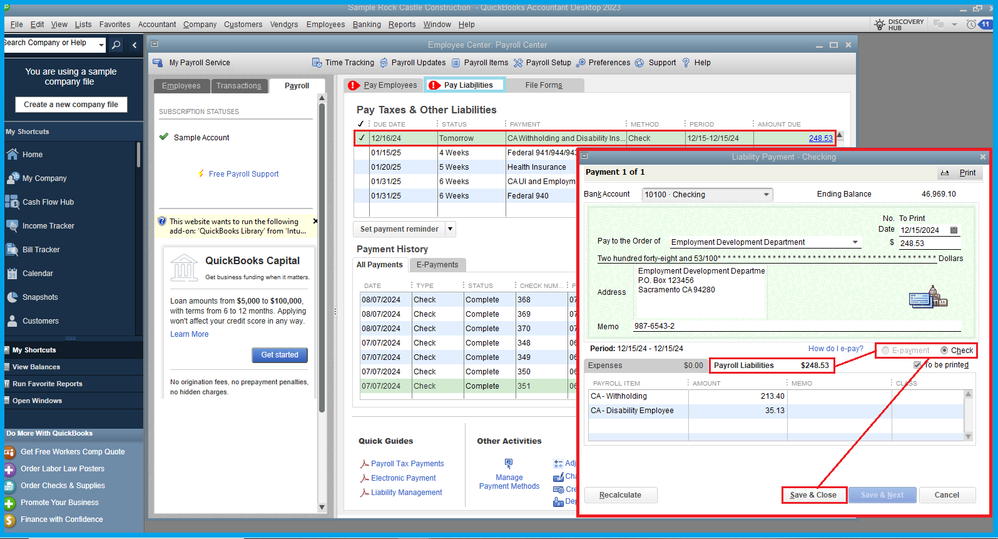Click the Save & Close button

tap(813, 495)
